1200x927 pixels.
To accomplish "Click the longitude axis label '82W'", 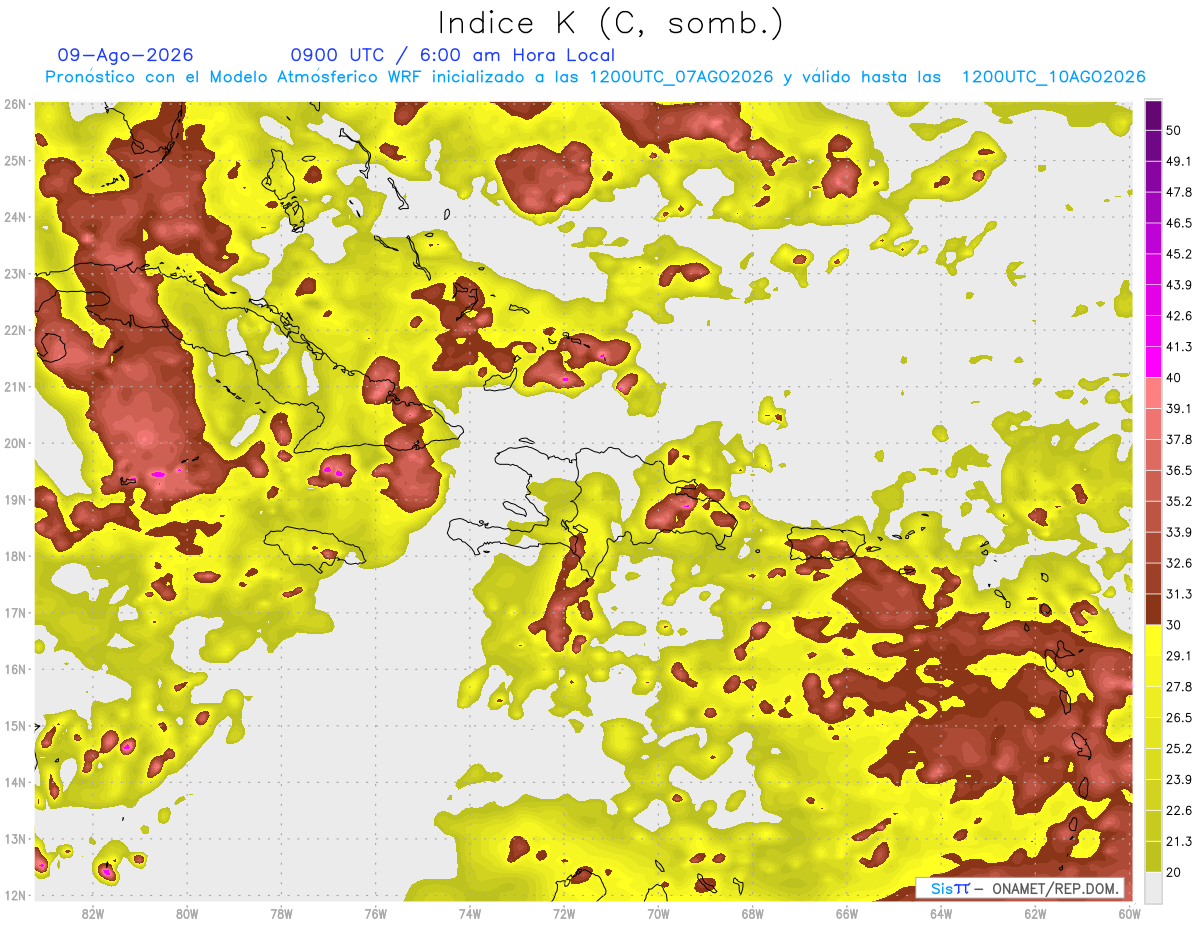I will pyautogui.click(x=93, y=914).
